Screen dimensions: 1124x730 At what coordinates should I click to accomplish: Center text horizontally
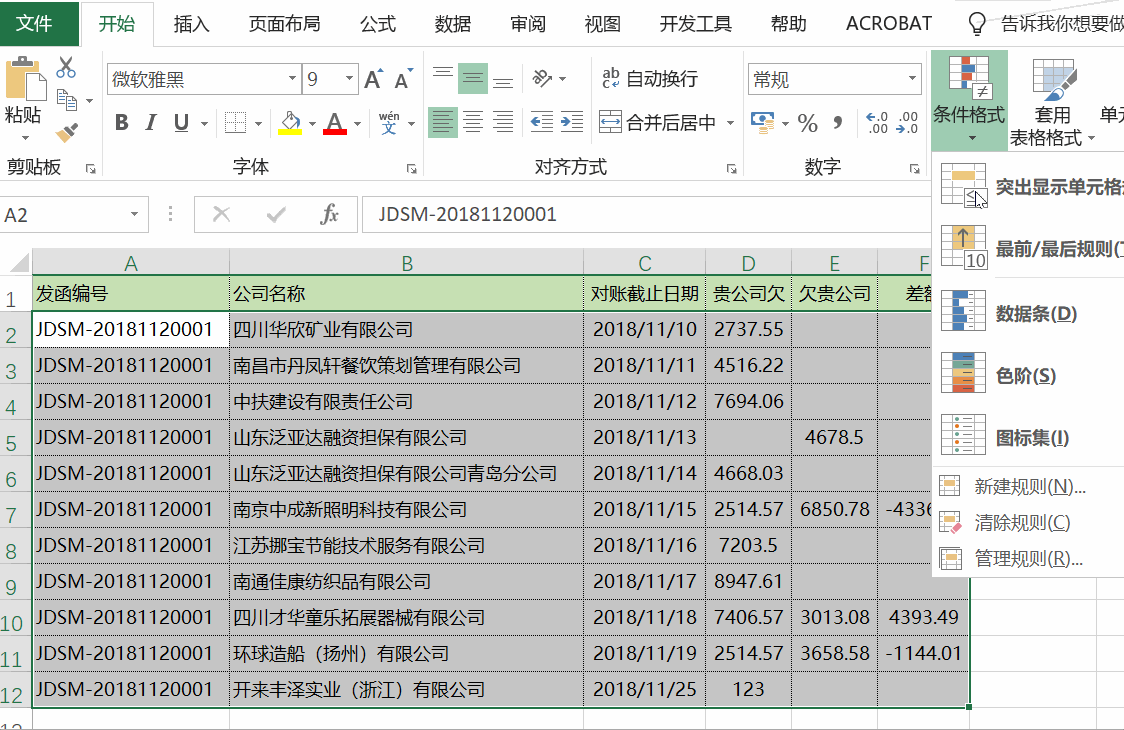472,122
